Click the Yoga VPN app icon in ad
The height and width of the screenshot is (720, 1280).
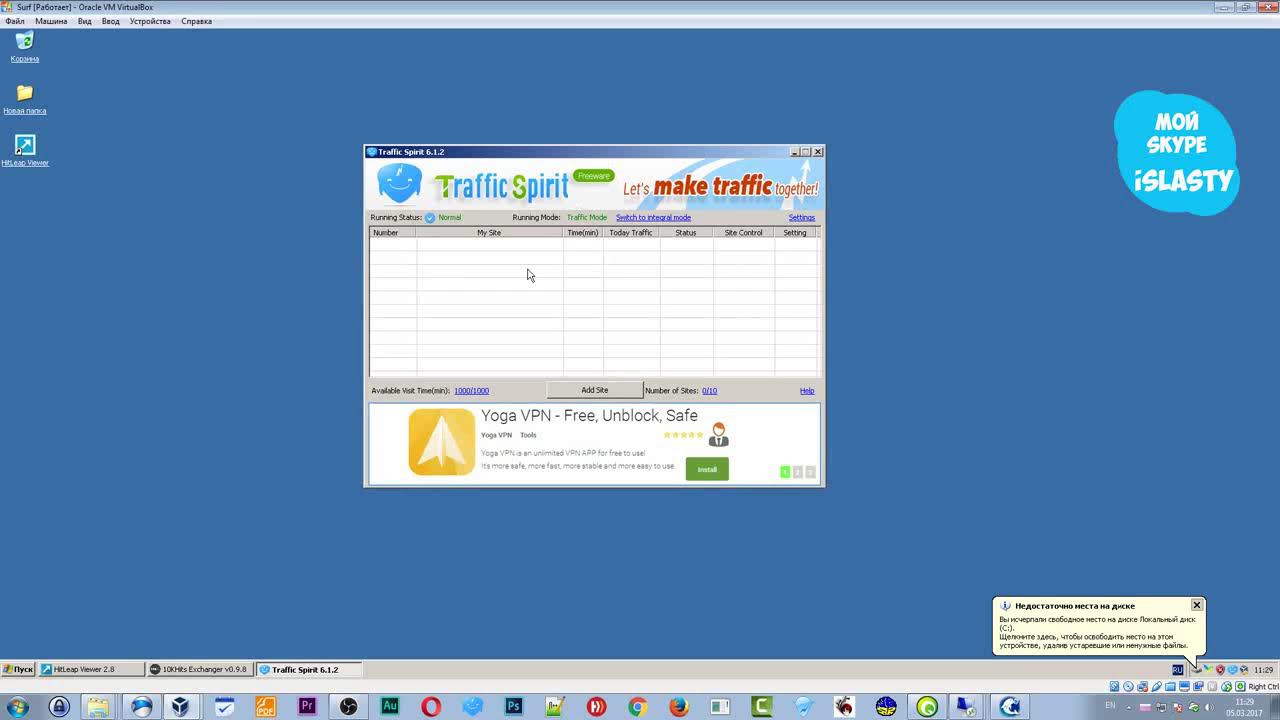pos(441,442)
